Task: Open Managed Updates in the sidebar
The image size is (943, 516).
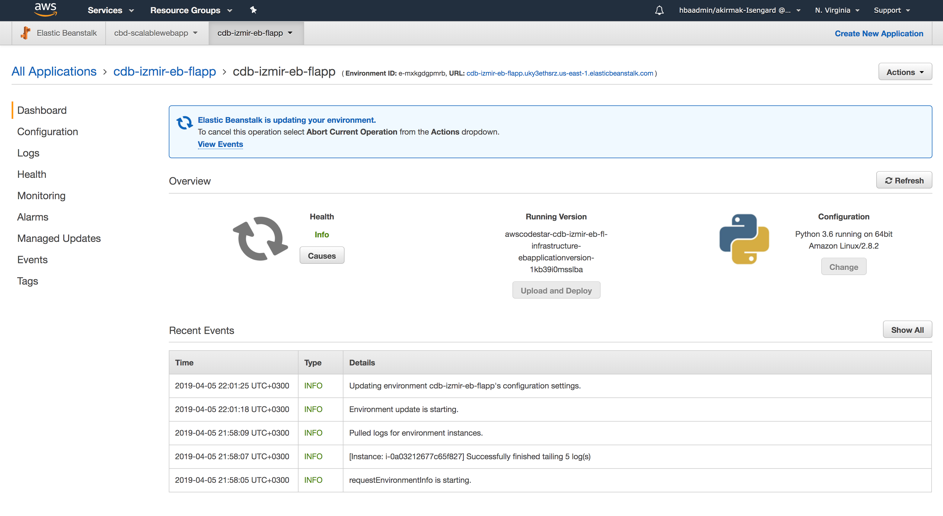Action: pyautogui.click(x=59, y=239)
